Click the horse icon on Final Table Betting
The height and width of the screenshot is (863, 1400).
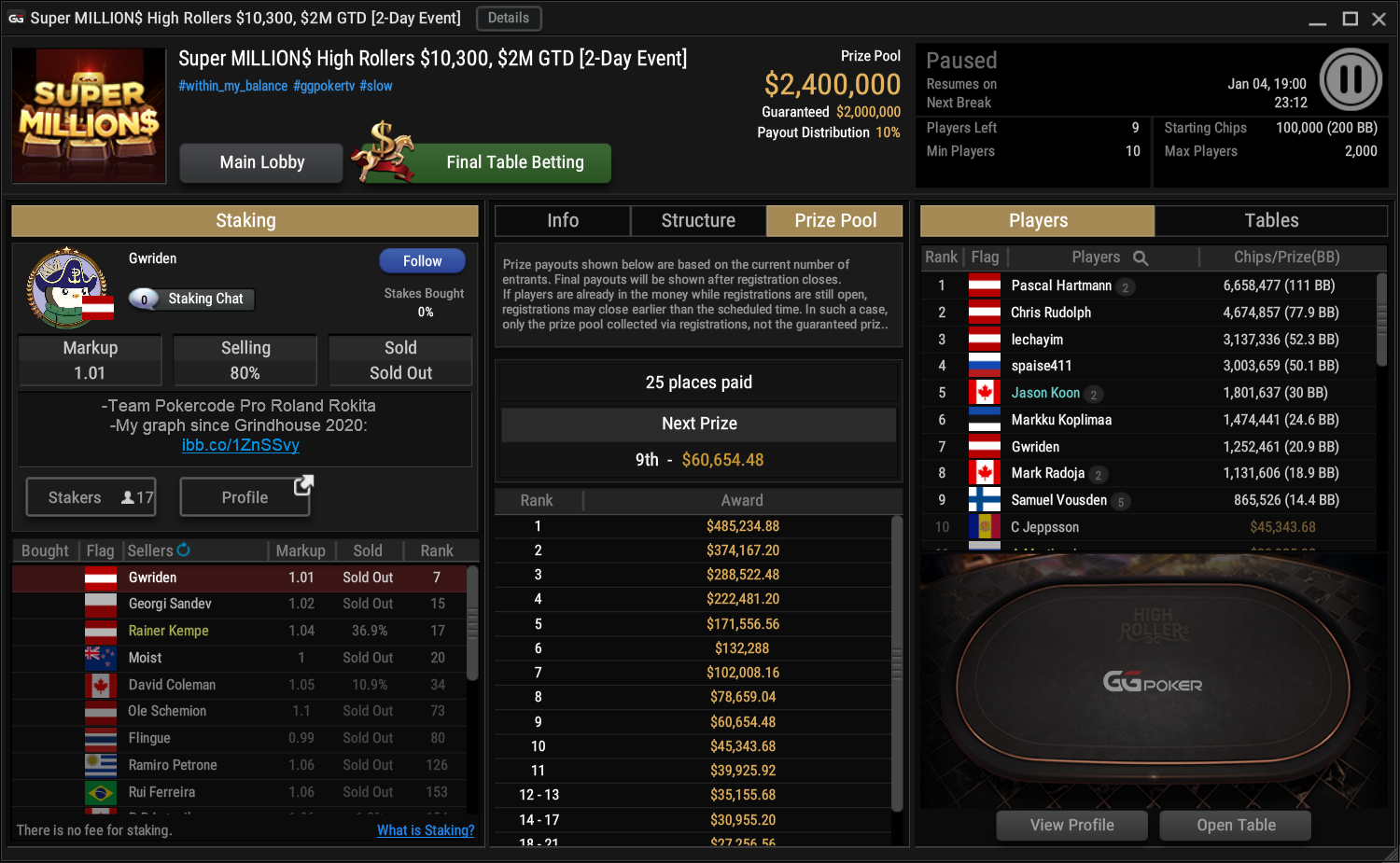coord(384,153)
